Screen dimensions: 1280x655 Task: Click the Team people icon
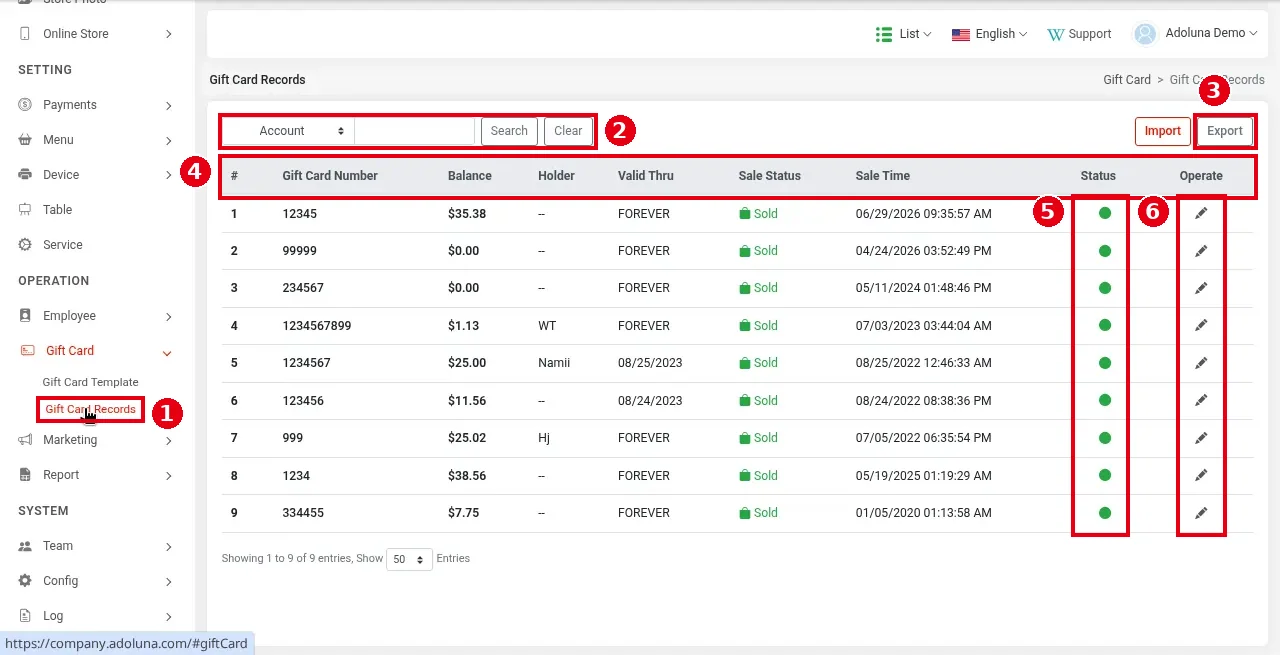point(25,546)
